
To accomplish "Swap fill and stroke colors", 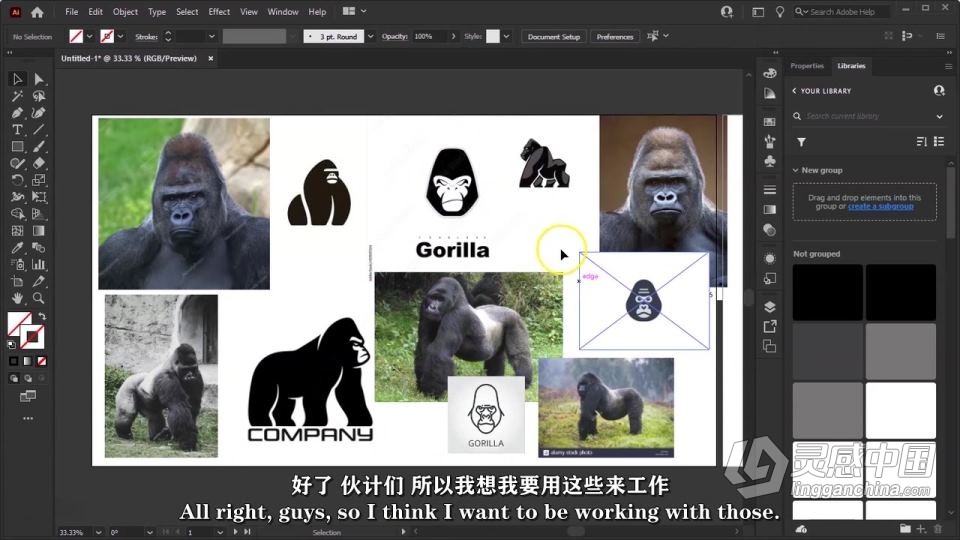I will (42, 317).
